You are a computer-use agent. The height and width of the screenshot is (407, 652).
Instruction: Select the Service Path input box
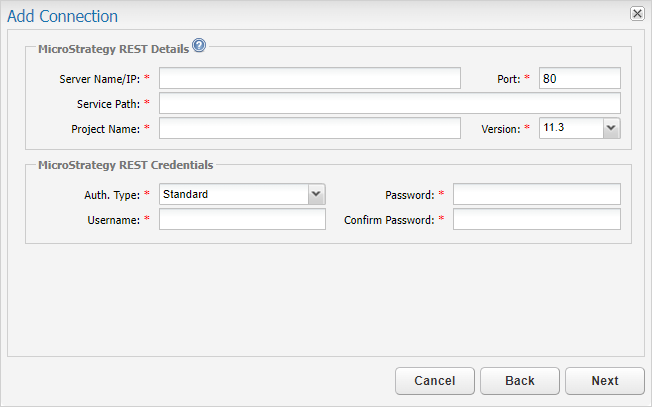[x=390, y=103]
